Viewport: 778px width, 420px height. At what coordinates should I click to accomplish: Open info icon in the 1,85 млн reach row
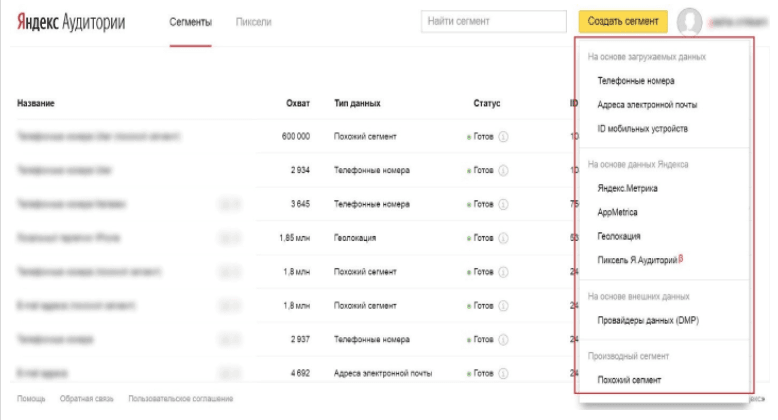click(x=503, y=238)
